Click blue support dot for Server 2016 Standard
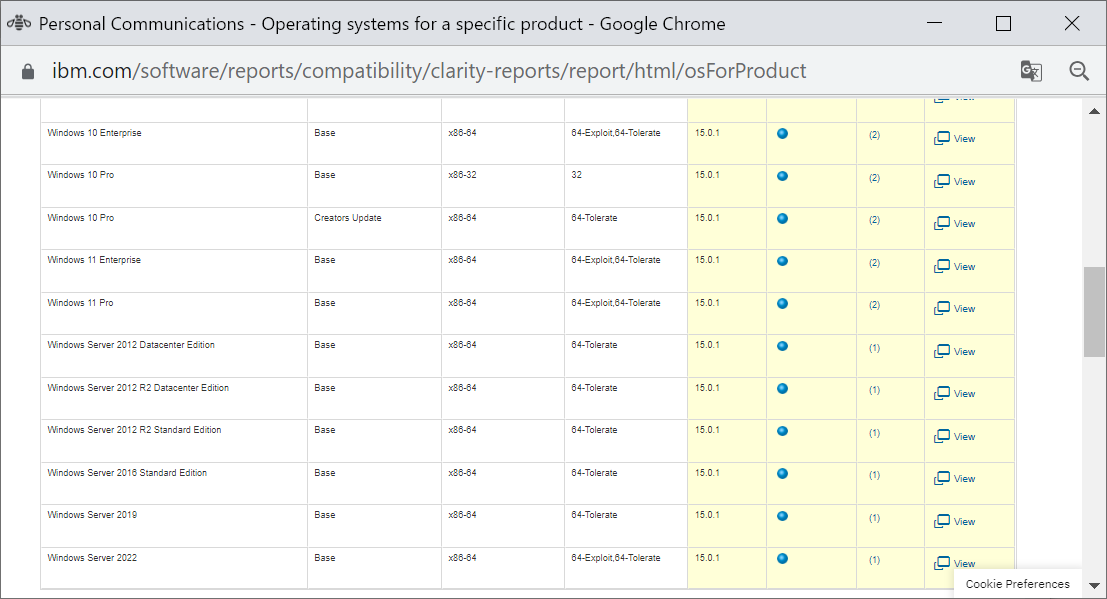 coord(782,473)
